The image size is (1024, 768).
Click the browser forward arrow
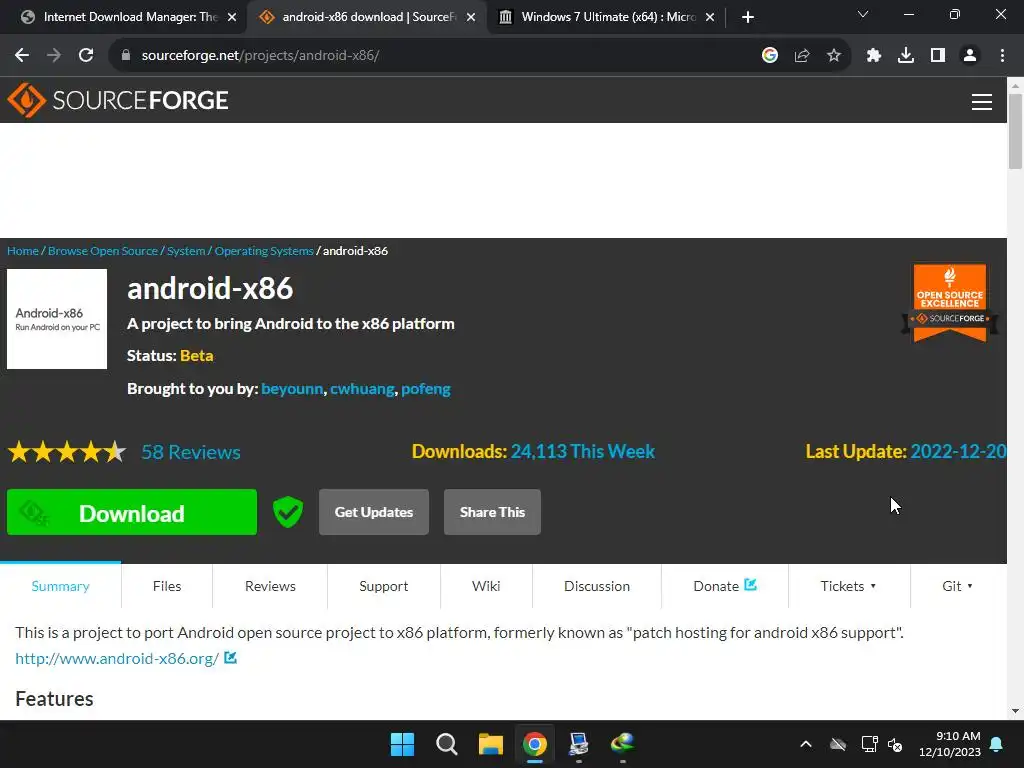(x=54, y=56)
